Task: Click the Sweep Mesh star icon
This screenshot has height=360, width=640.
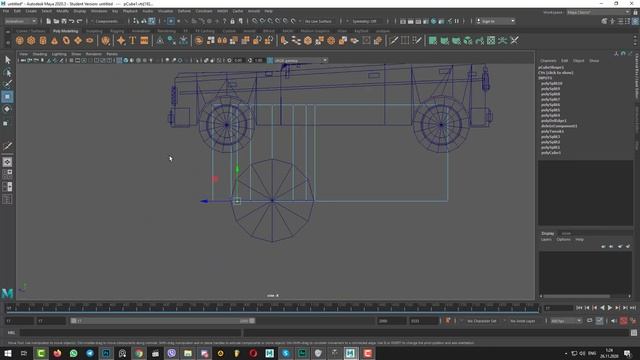Action: click(x=121, y=40)
